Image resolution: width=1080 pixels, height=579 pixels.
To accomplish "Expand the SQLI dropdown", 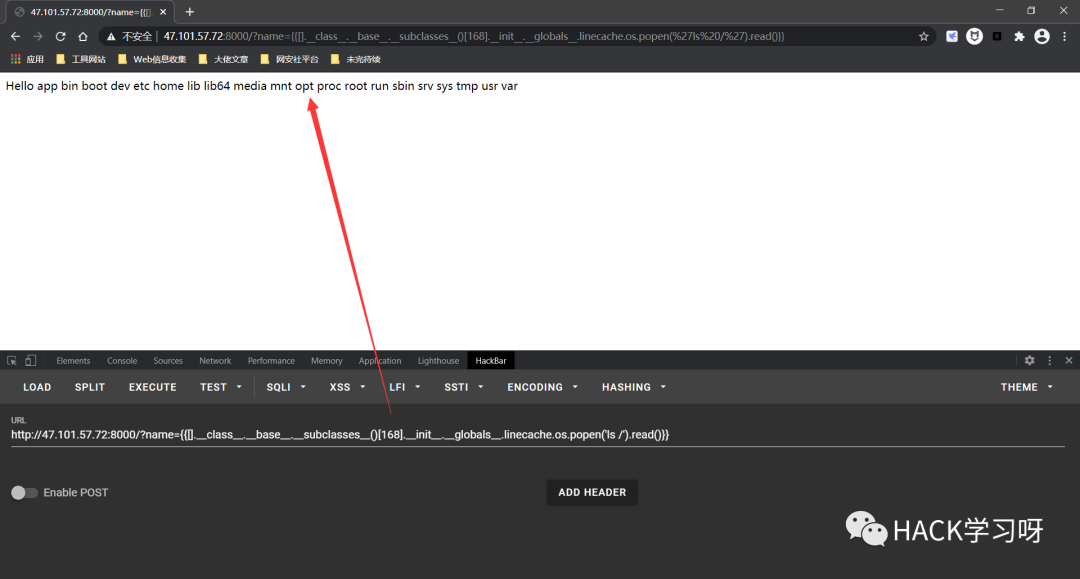I will 286,387.
